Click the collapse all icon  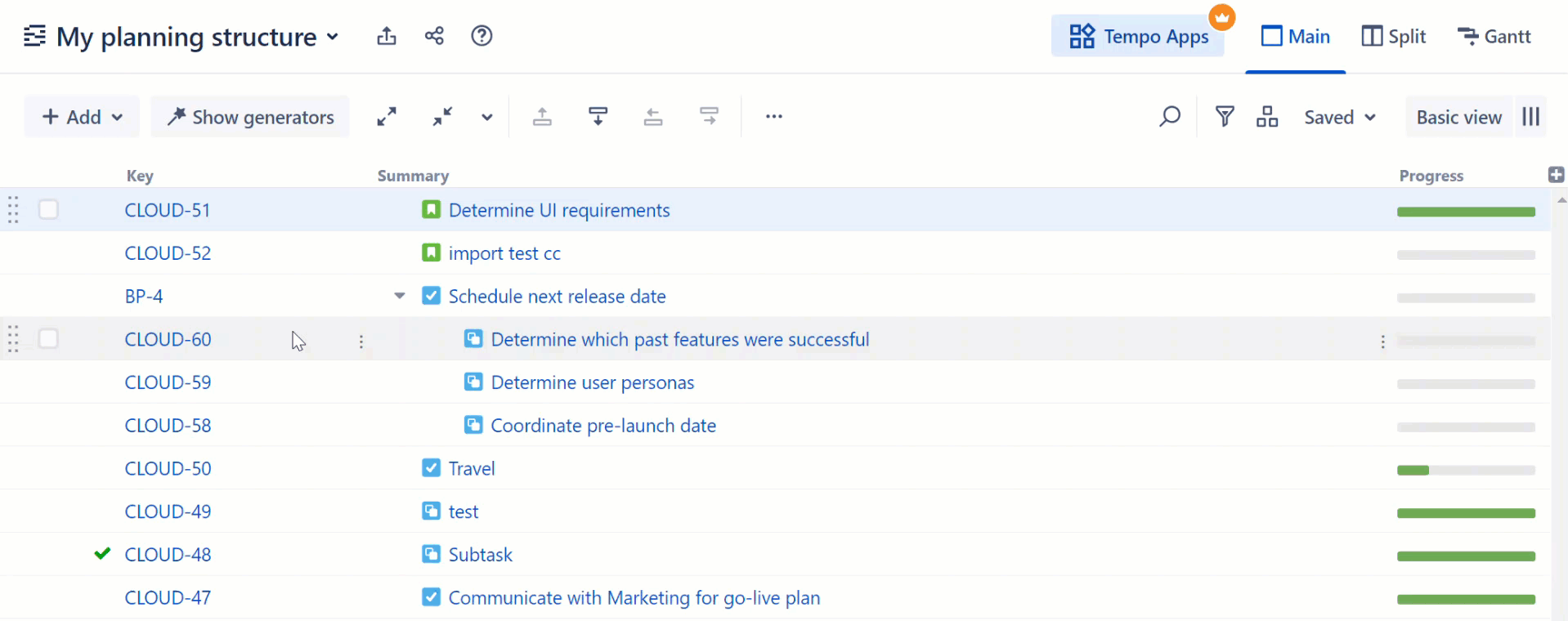coord(442,117)
